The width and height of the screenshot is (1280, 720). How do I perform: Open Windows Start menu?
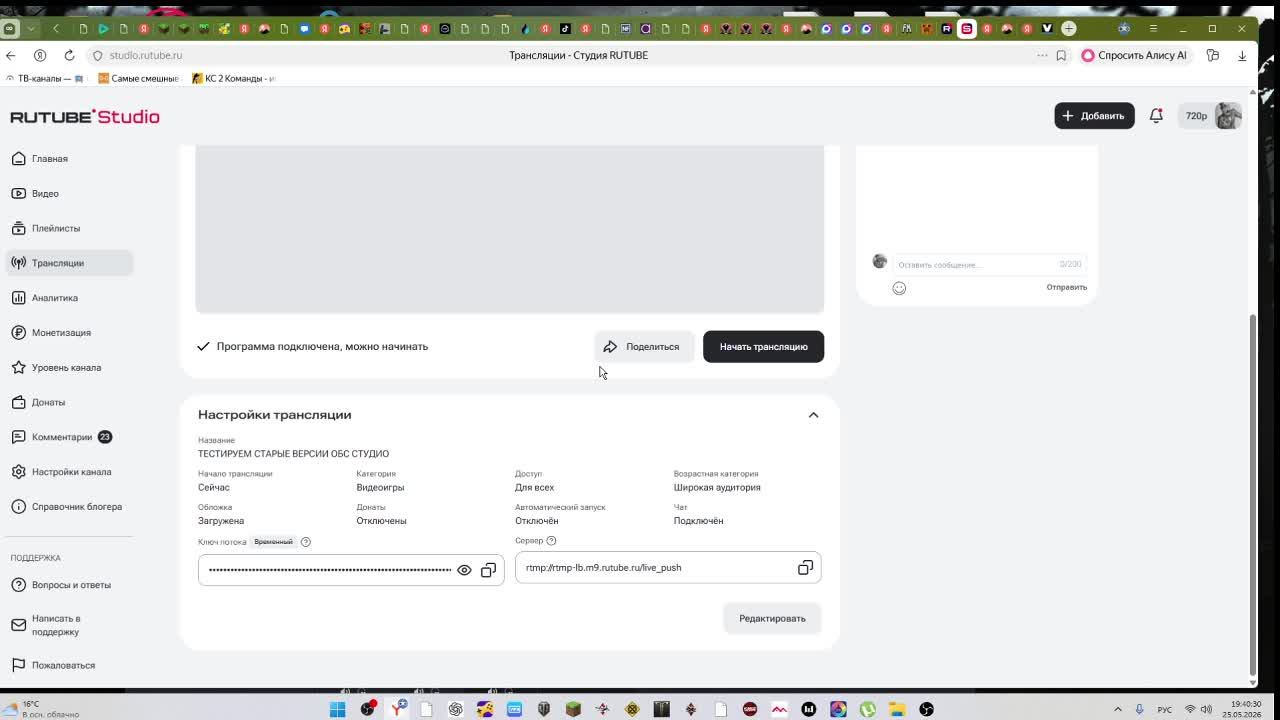click(x=337, y=709)
